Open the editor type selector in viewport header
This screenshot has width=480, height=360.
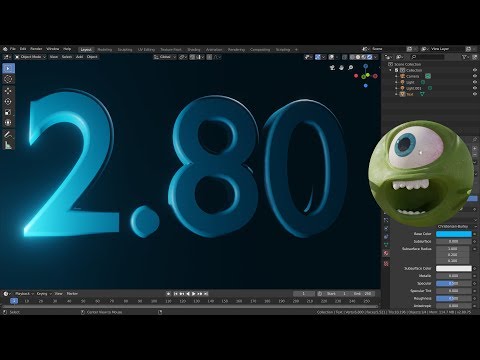click(x=7, y=57)
